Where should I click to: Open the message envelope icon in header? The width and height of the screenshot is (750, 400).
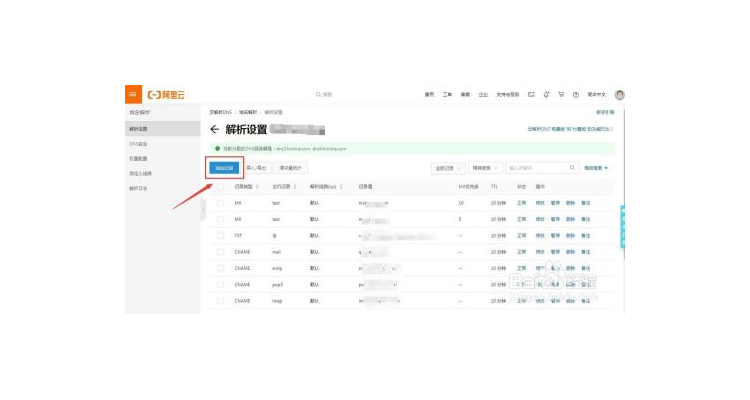(531, 95)
